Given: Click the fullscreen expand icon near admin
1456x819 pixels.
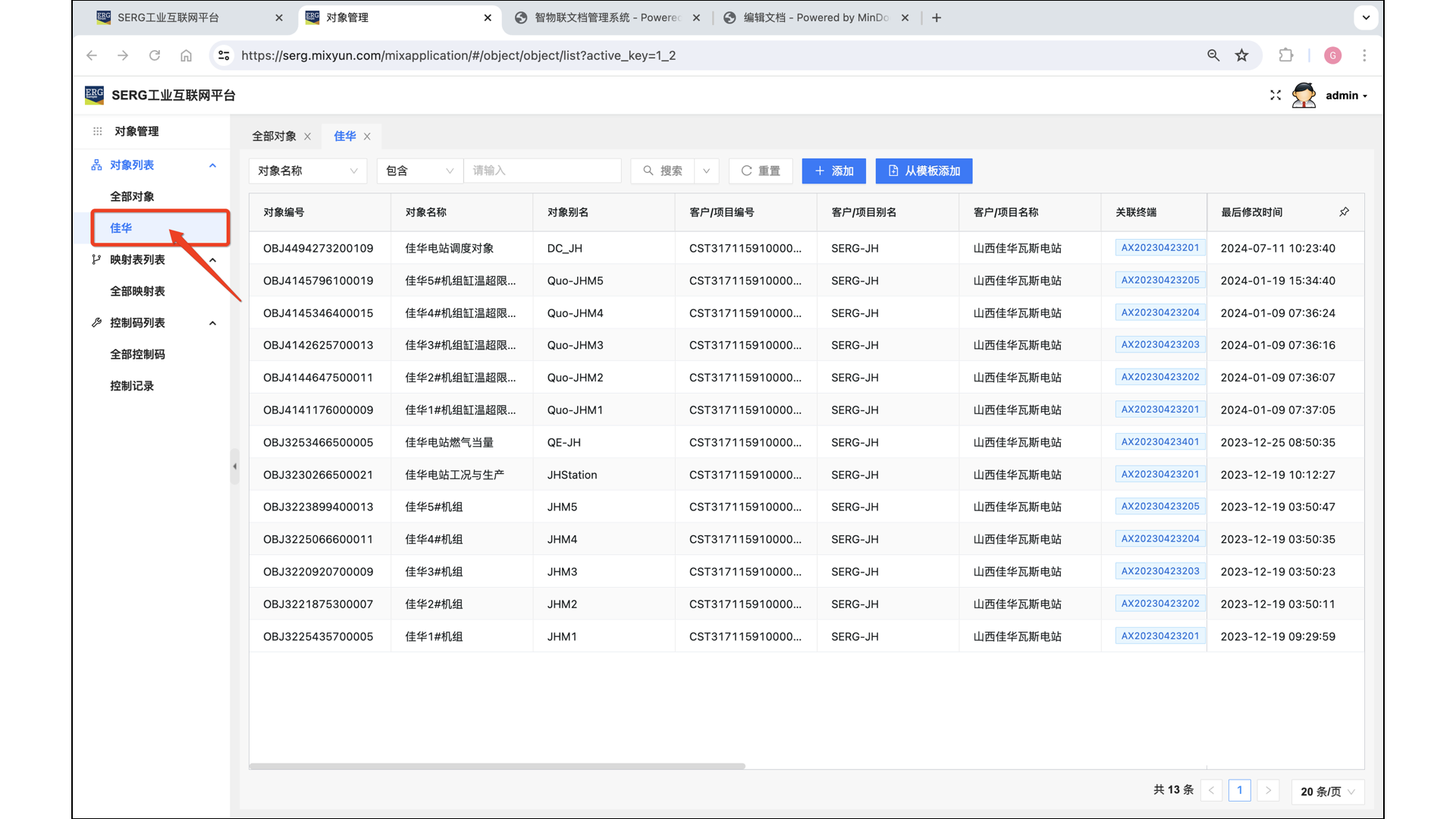Looking at the screenshot, I should (1275, 96).
